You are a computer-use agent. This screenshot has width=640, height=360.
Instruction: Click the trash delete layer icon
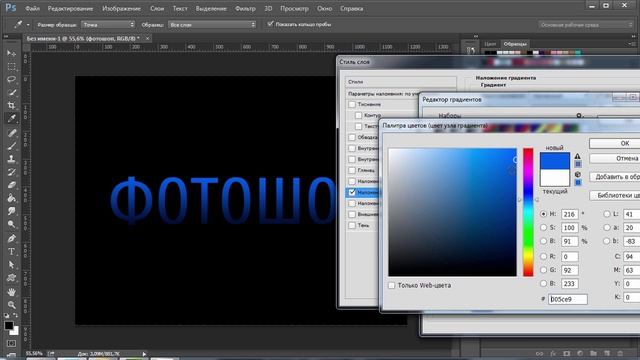click(x=620, y=353)
